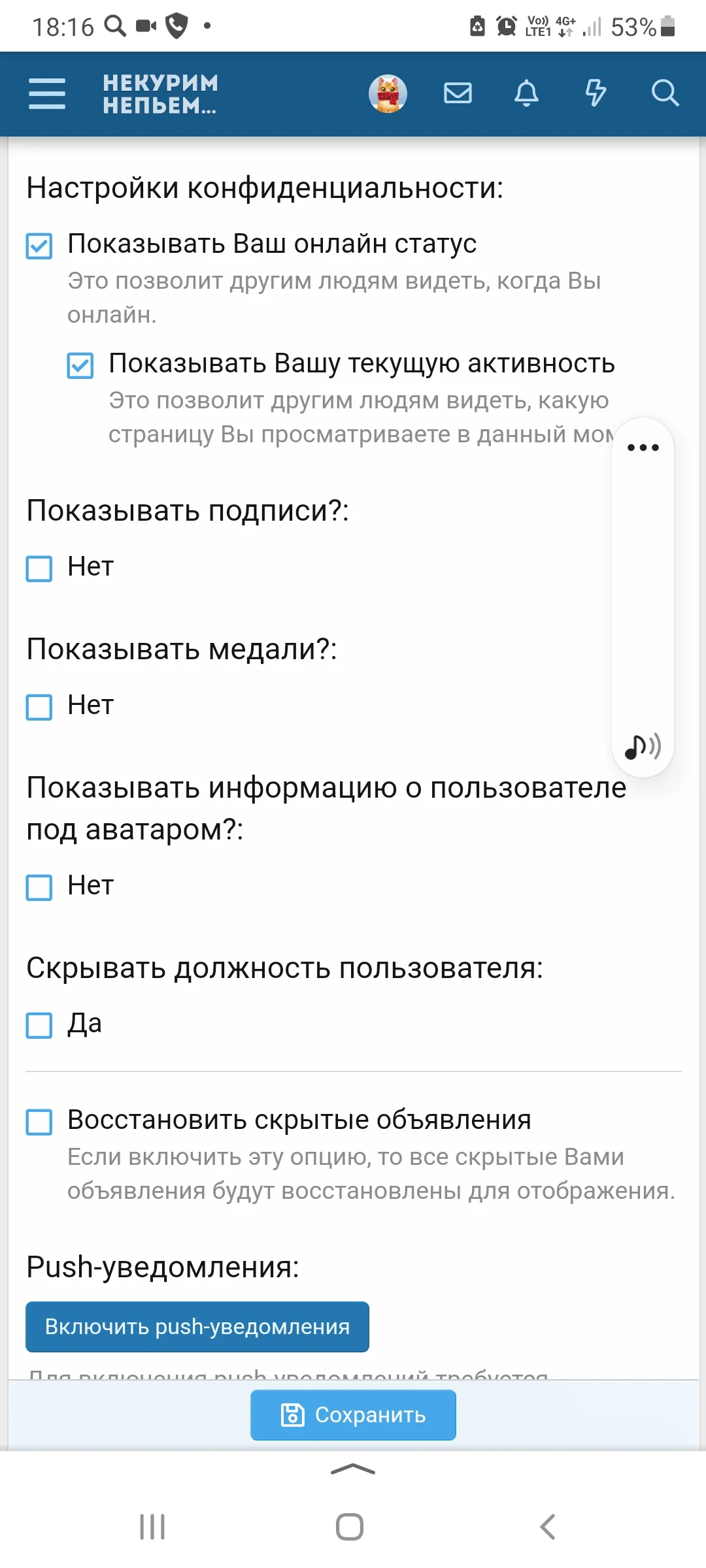Expand the bottom swipe-up chevron handle

pyautogui.click(x=353, y=1470)
